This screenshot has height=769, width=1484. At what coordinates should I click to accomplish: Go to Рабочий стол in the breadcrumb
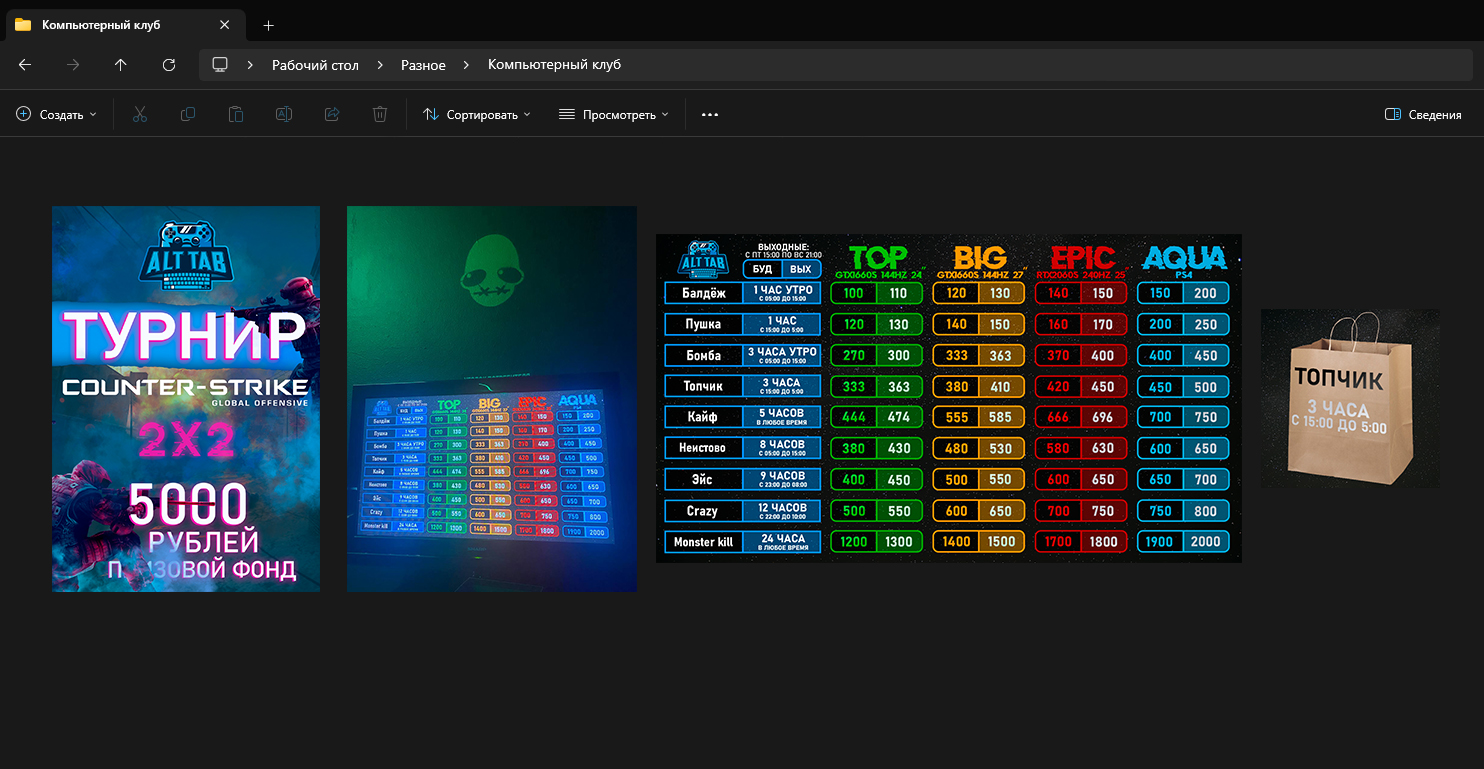click(315, 65)
